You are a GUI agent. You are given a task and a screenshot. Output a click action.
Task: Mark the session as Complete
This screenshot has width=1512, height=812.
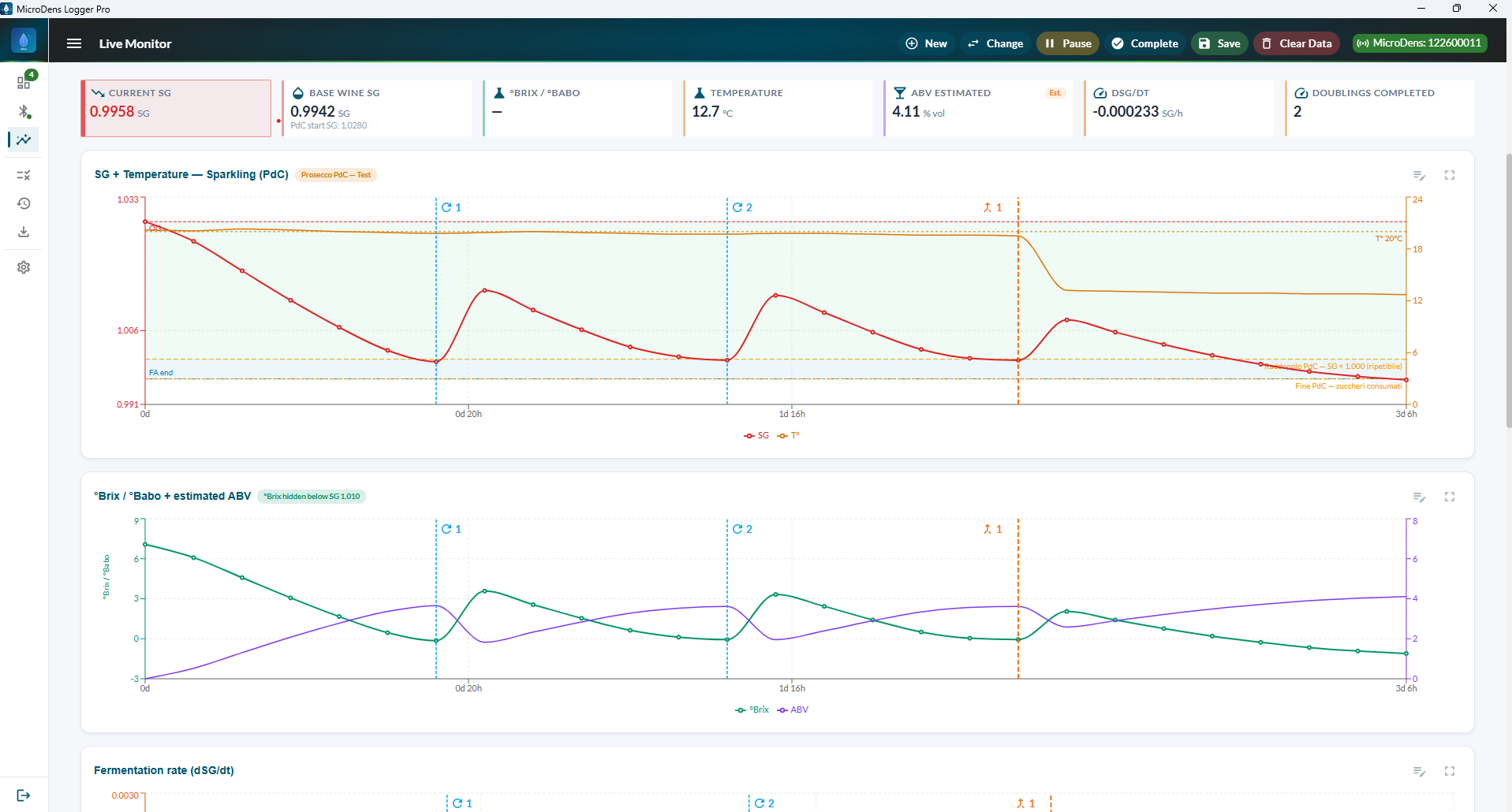point(1144,43)
